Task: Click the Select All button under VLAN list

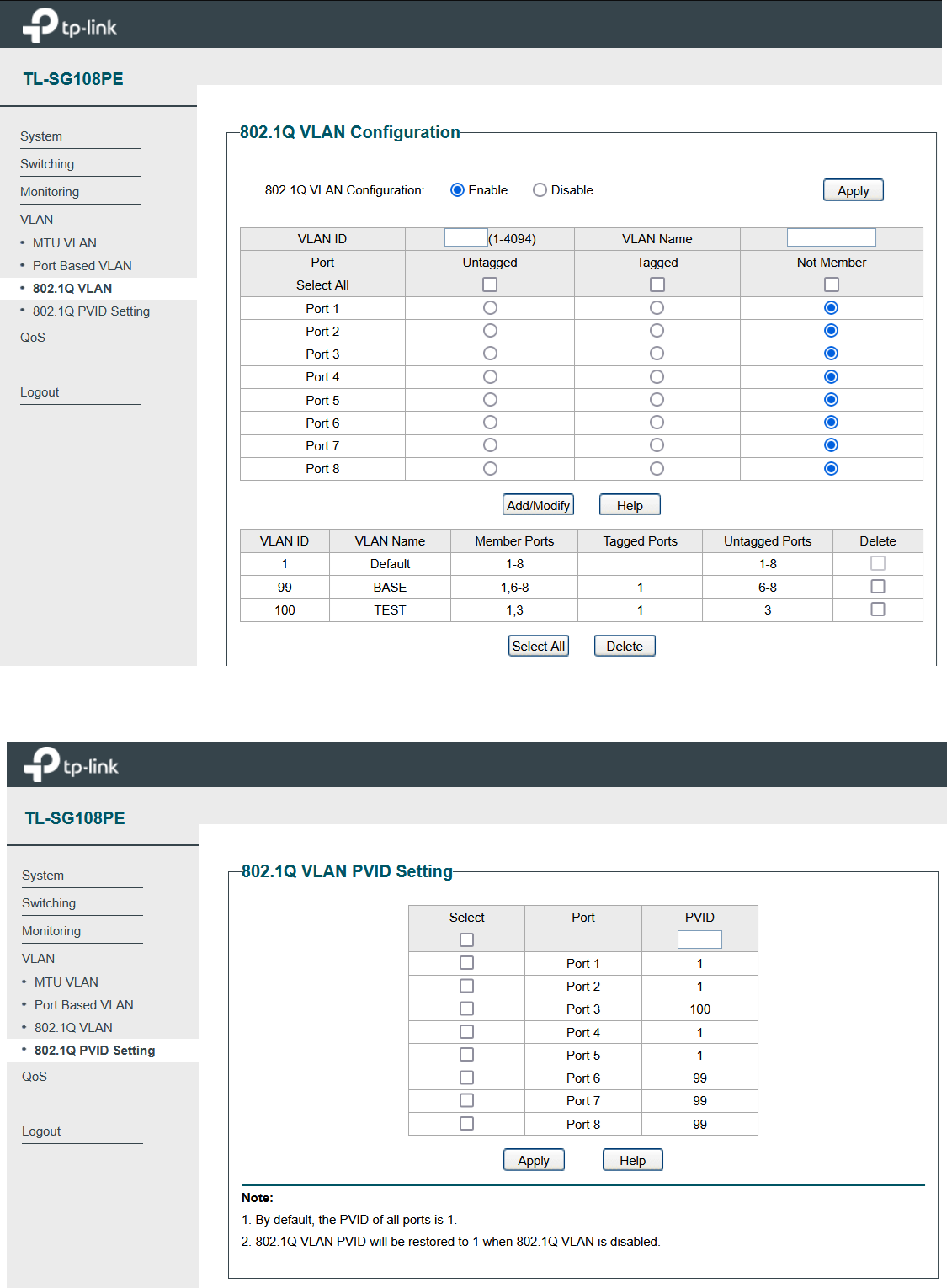Action: point(539,646)
